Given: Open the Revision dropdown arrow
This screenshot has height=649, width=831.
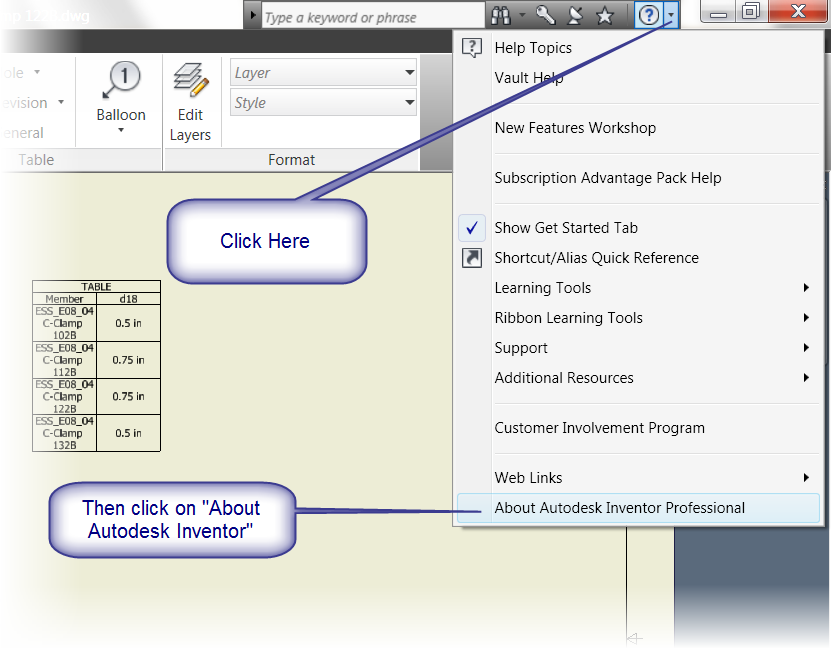Looking at the screenshot, I should pyautogui.click(x=61, y=102).
